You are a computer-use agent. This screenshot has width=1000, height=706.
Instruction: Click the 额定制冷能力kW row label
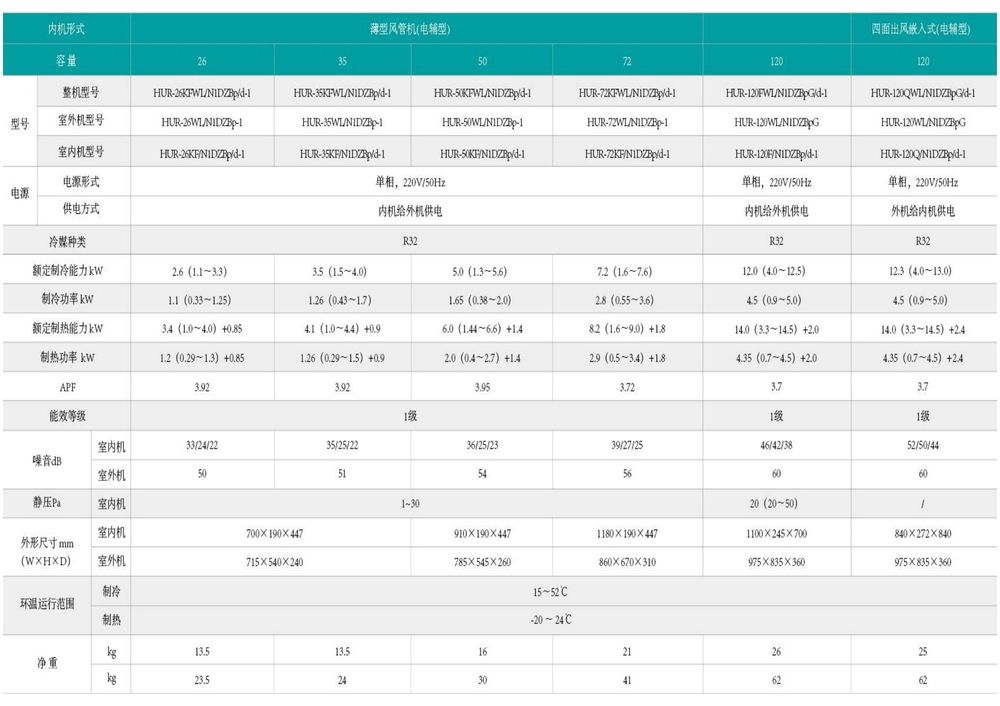point(67,270)
